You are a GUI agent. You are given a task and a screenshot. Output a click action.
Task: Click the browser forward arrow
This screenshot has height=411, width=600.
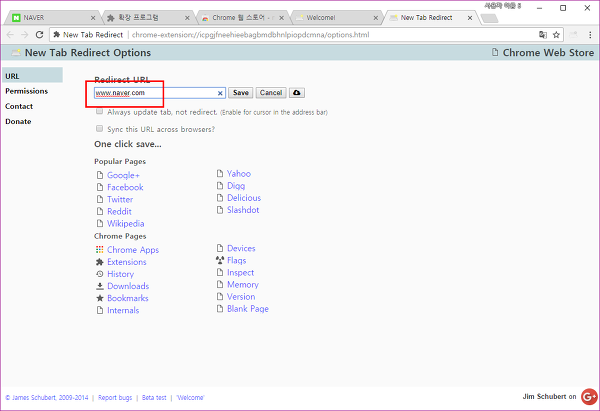pos(24,35)
